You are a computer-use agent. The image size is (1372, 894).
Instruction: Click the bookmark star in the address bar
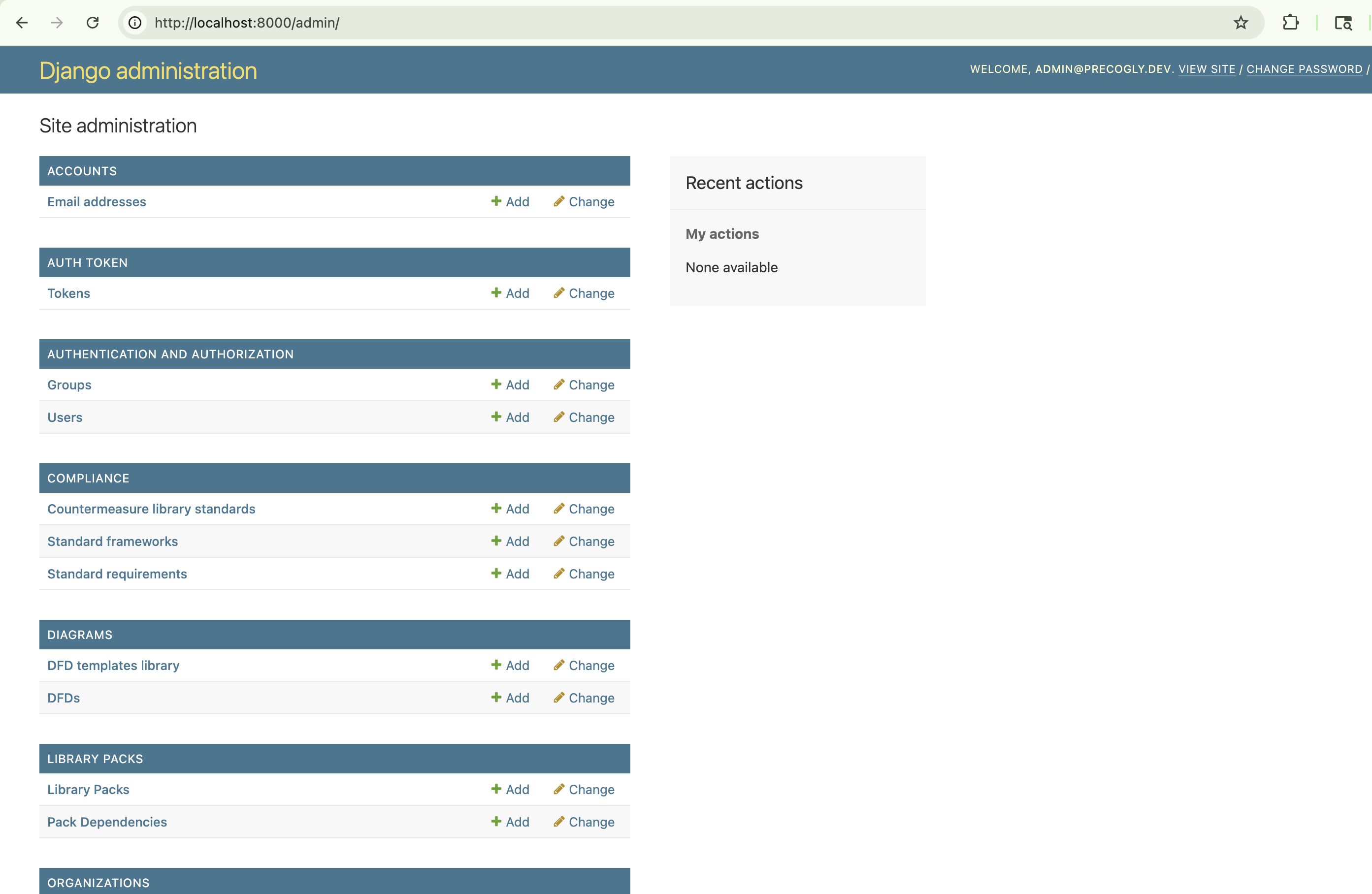pos(1241,23)
